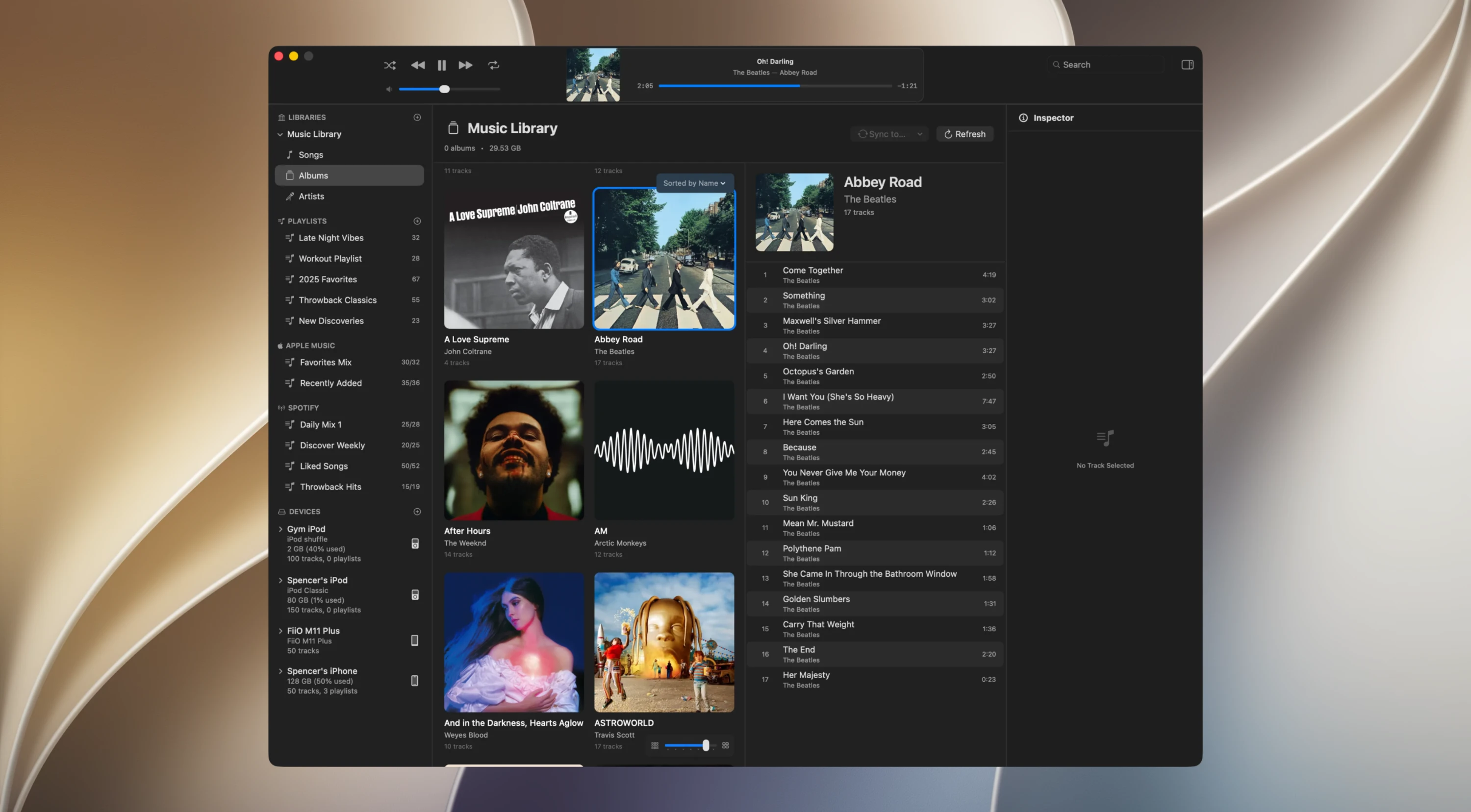Open the Sorted by Name dropdown
This screenshot has height=812, width=1471.
pos(694,183)
